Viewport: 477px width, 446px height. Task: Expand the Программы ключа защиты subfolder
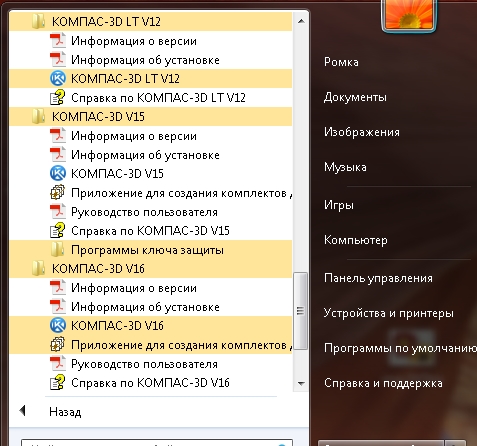(147, 250)
